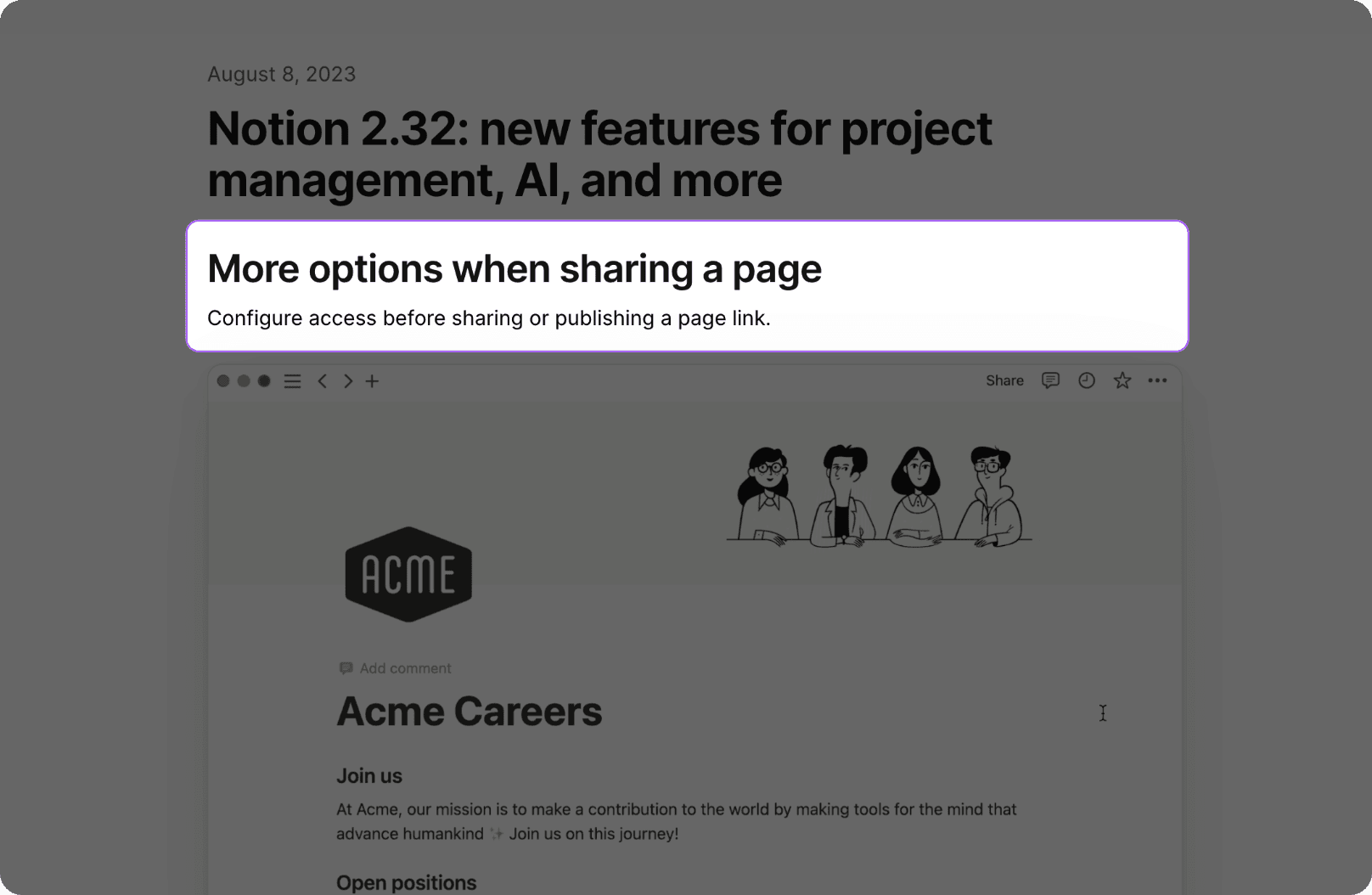Go forward with the right chevron

click(x=348, y=381)
